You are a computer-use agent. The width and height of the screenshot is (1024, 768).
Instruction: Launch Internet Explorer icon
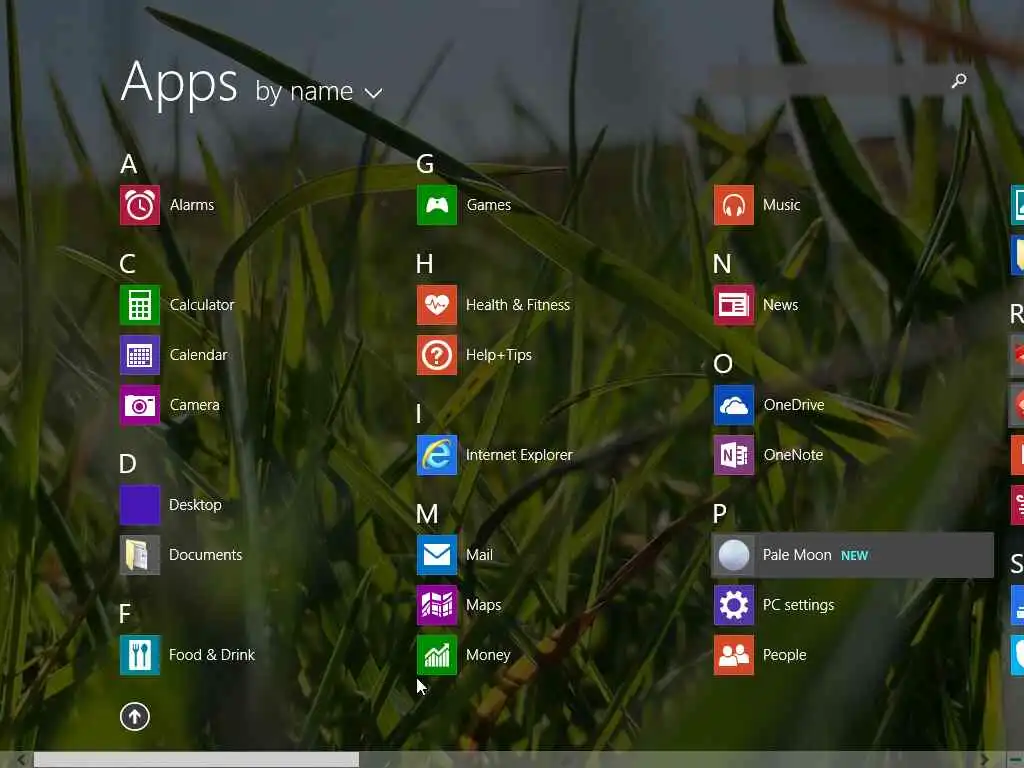tap(437, 455)
